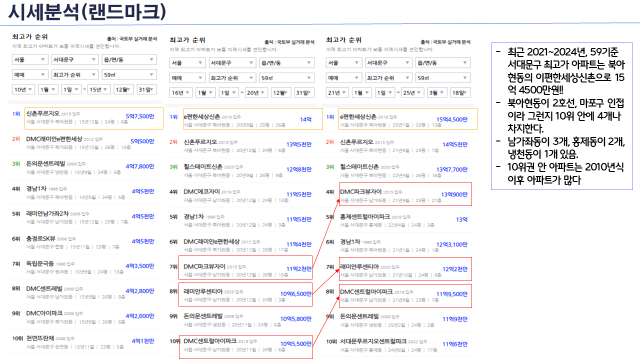This screenshot has height=360, width=640.
Task: Open the 10년 start-year dropdown
Action: [x=23, y=89]
